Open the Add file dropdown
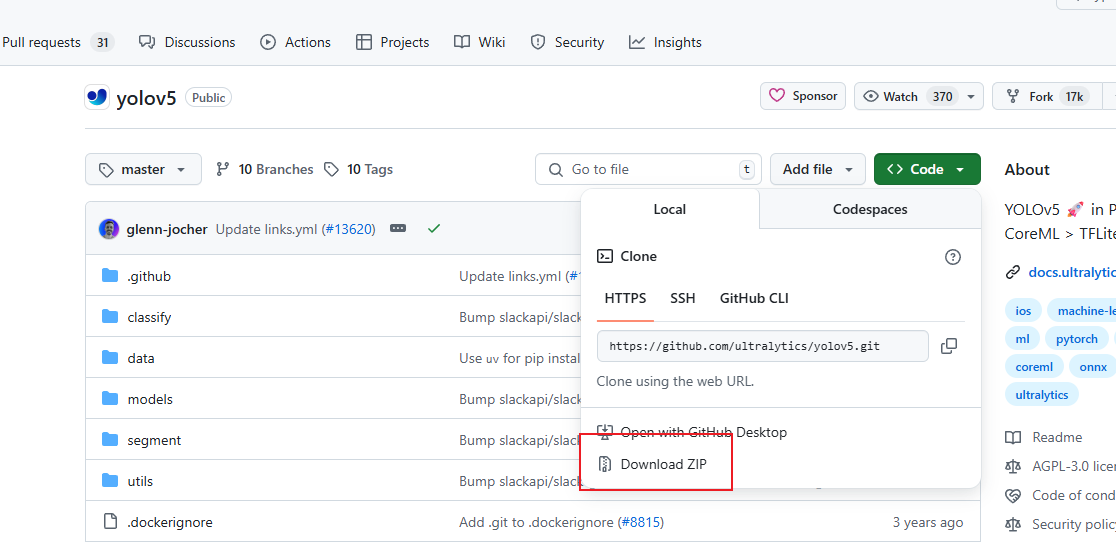 click(x=818, y=169)
